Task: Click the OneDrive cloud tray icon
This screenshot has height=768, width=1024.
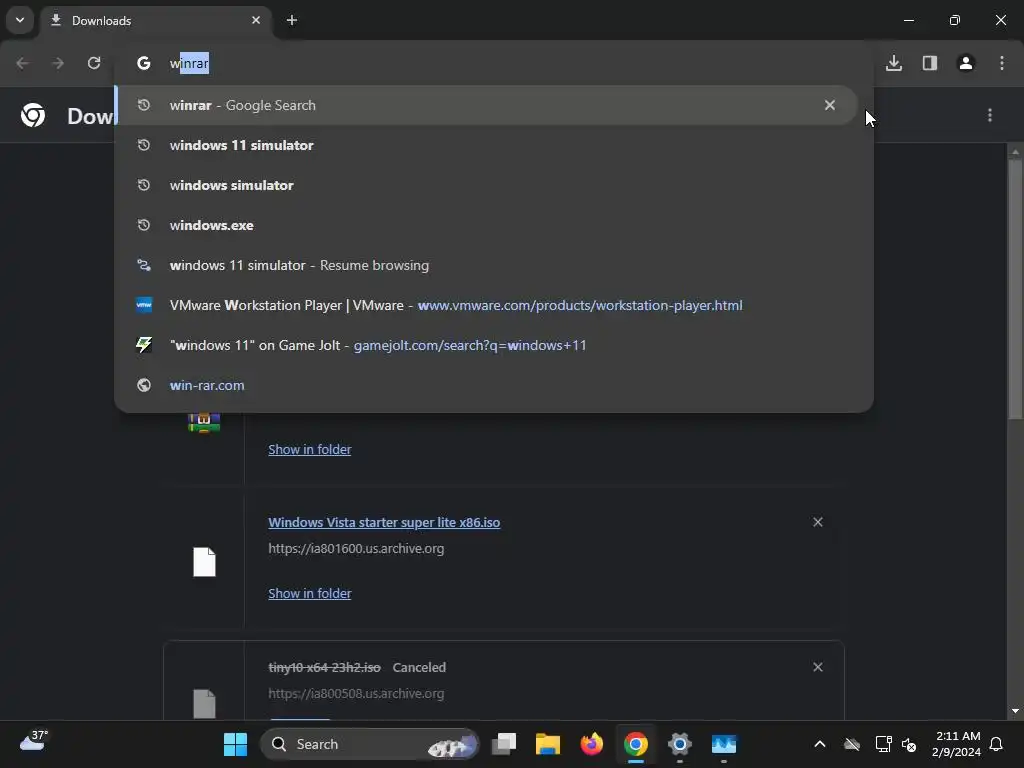Action: [852, 744]
